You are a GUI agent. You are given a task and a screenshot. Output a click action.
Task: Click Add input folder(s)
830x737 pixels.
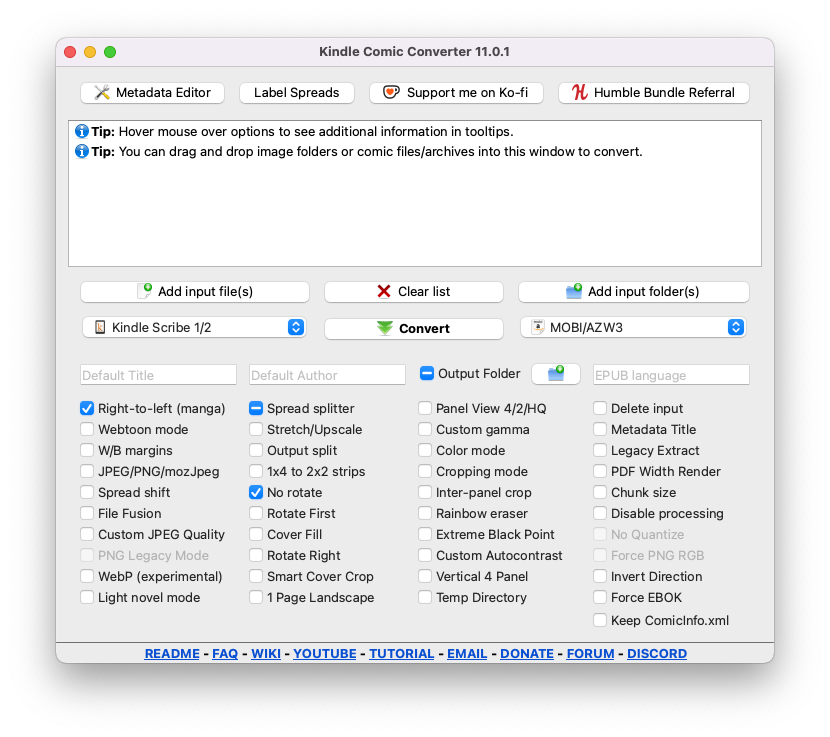[634, 292]
